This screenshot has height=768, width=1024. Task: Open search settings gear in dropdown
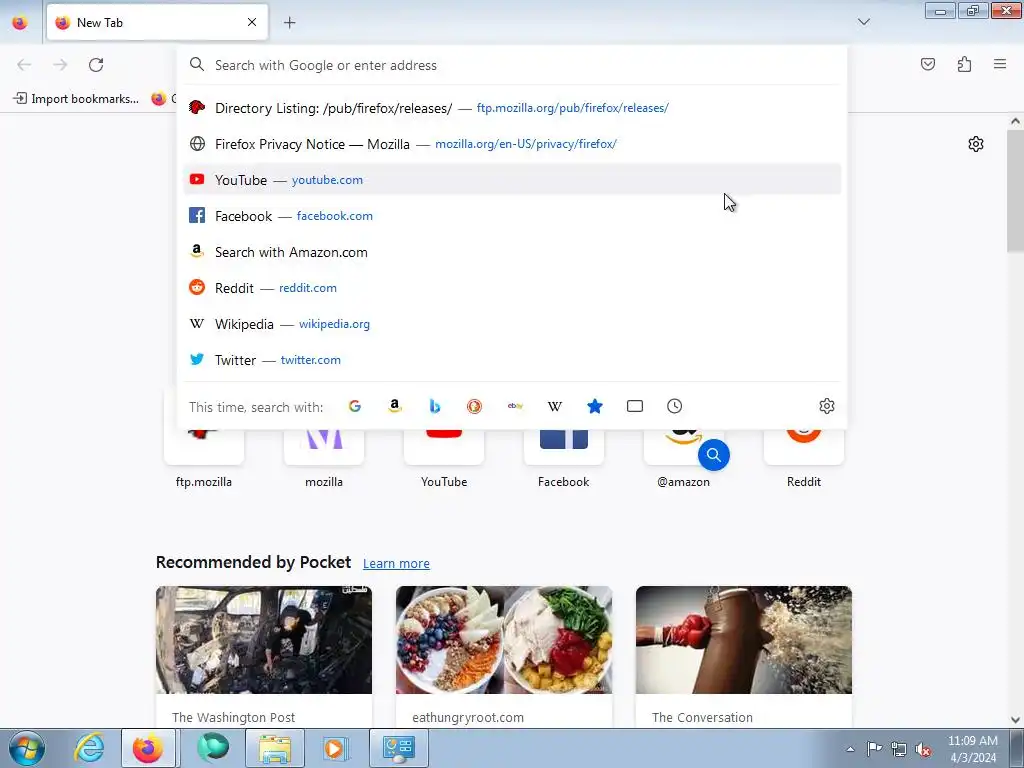pyautogui.click(x=827, y=406)
